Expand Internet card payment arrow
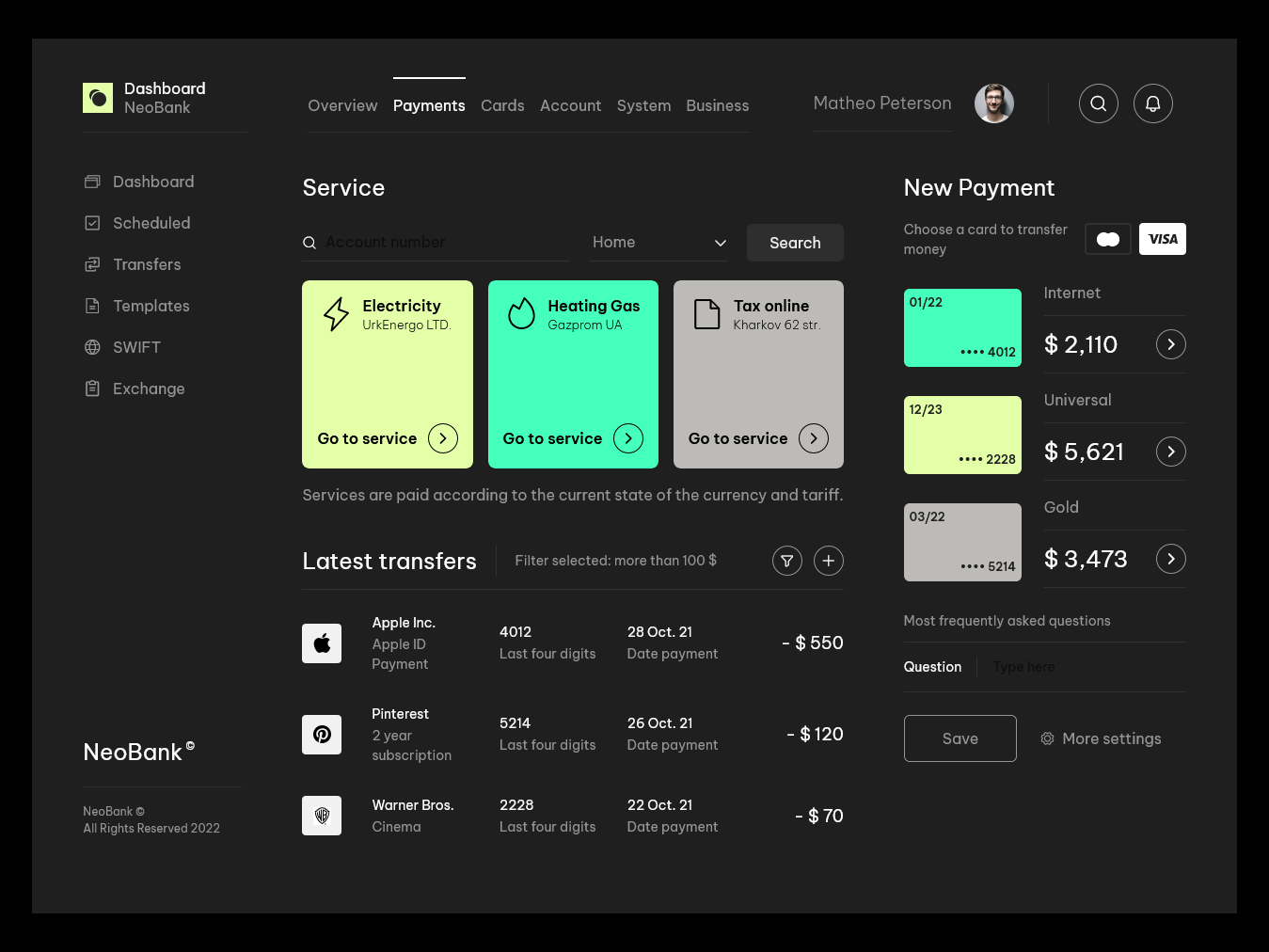 click(1170, 344)
